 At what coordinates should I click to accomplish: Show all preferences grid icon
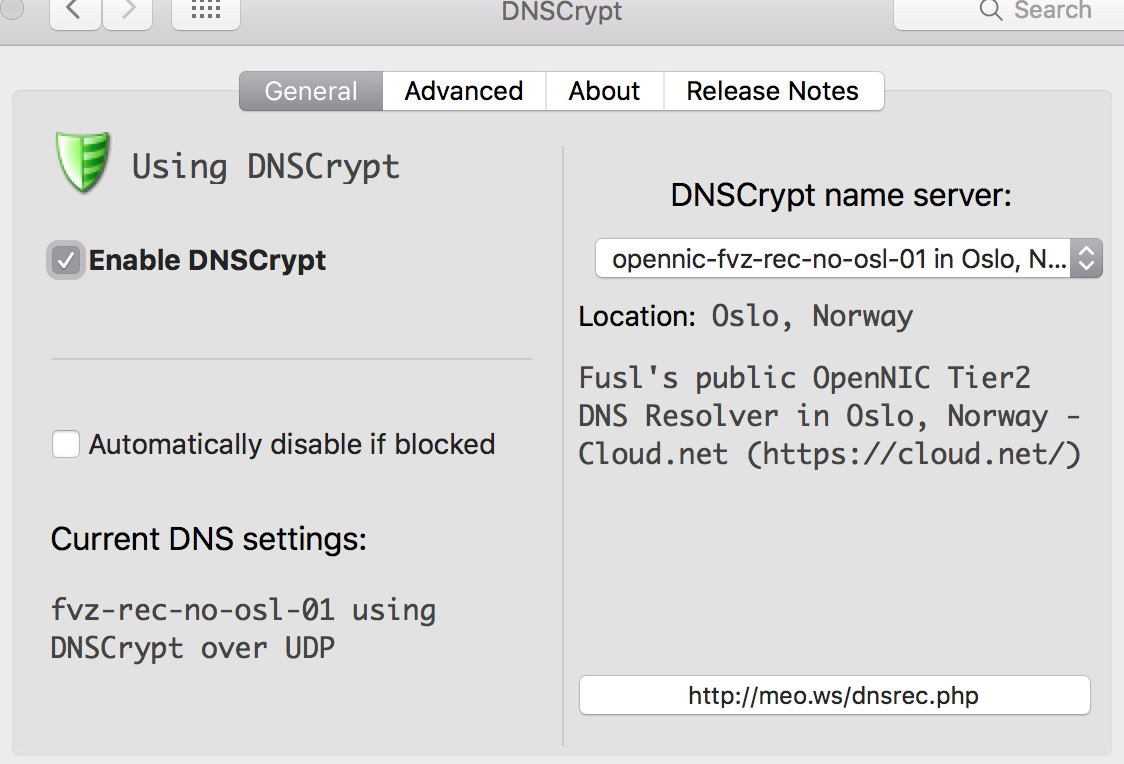[206, 11]
